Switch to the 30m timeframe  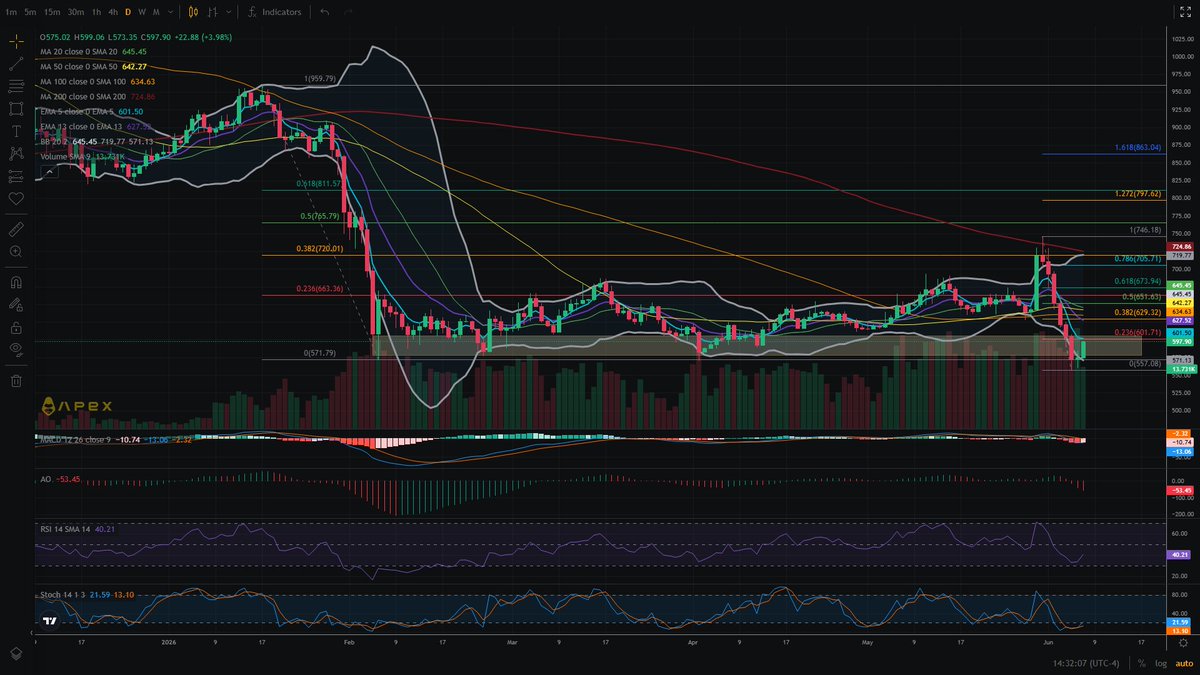[76, 12]
